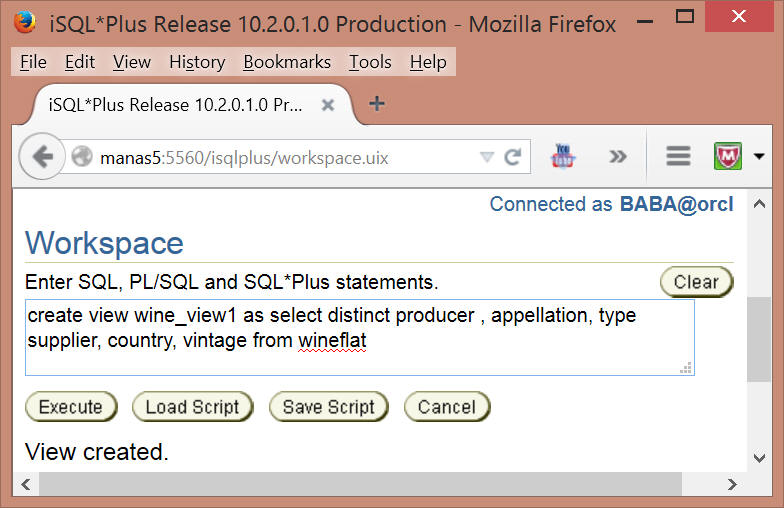Screen dimensions: 784x508
Task: Click the vertical scrollbar down arrow
Action: point(759,458)
